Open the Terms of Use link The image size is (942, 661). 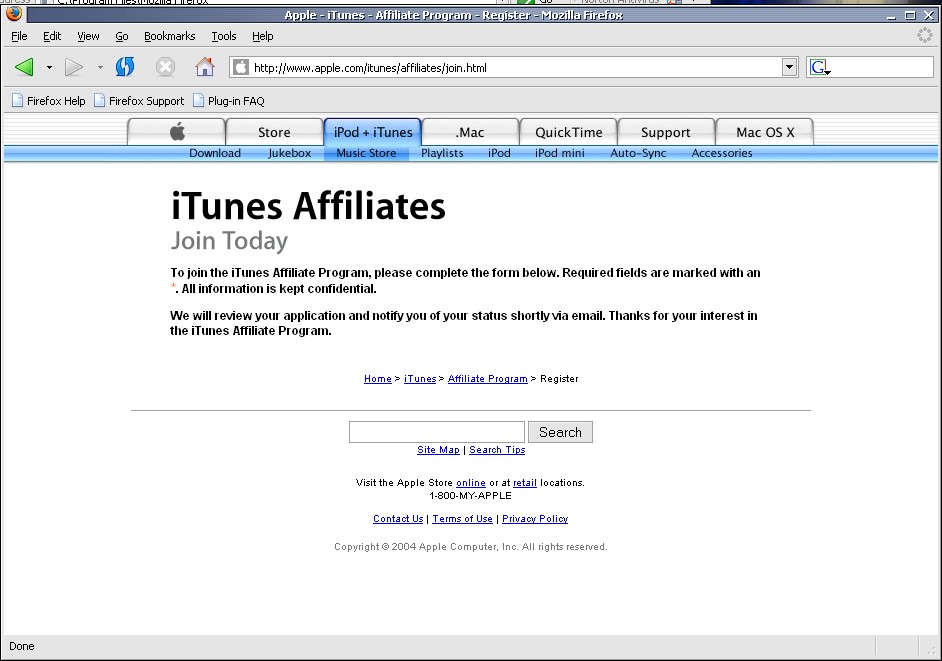pos(462,519)
